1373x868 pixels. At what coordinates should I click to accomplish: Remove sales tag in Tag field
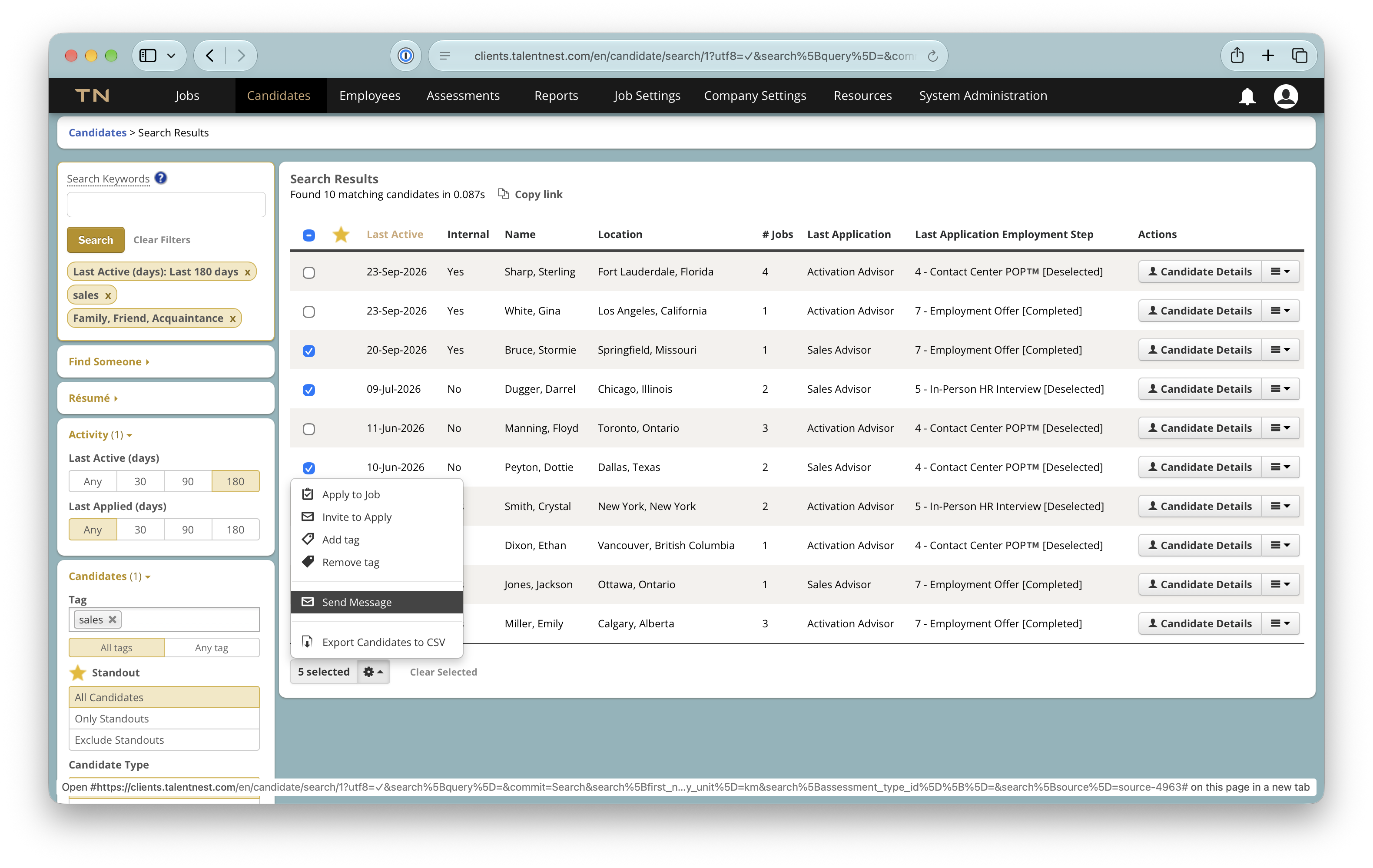point(113,620)
